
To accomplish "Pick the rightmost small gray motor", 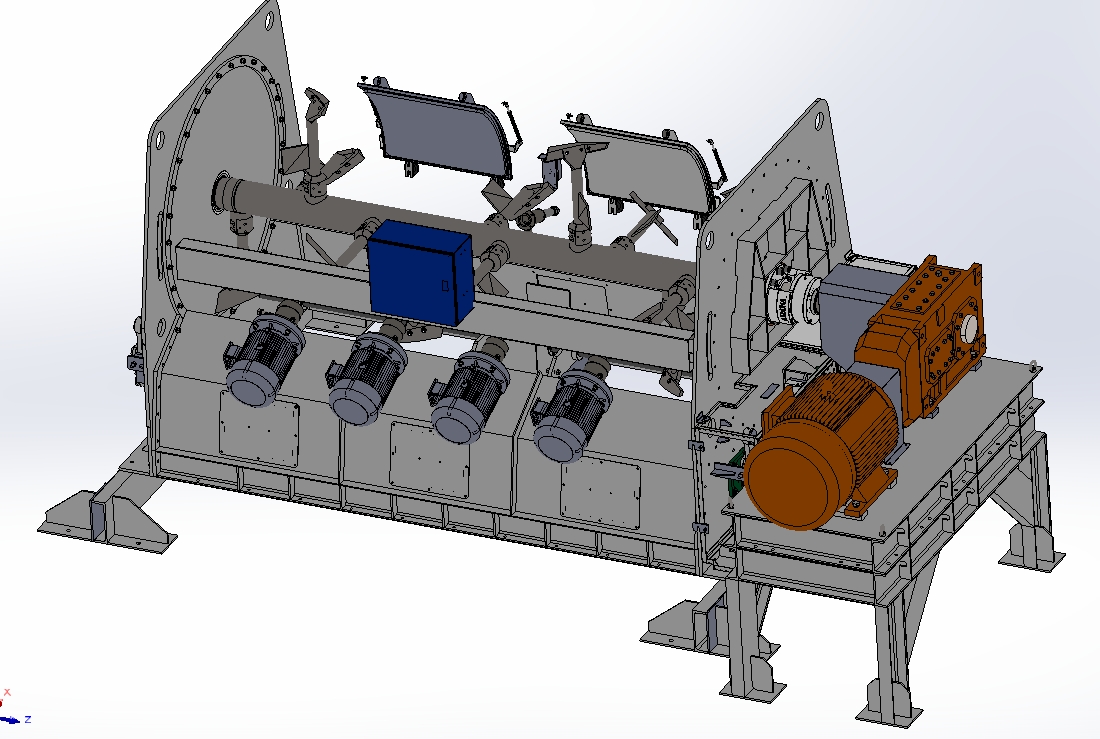I will [570, 412].
